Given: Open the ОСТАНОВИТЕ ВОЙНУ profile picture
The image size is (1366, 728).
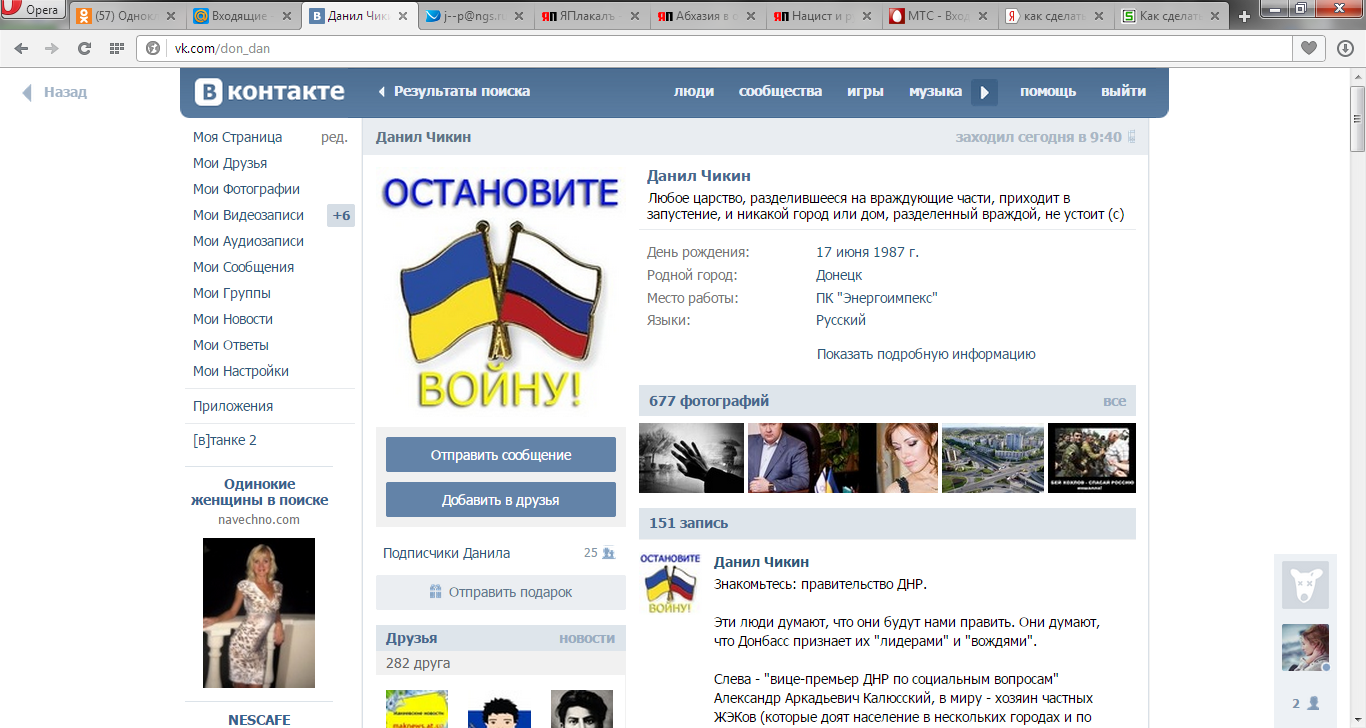Looking at the screenshot, I should coord(500,293).
